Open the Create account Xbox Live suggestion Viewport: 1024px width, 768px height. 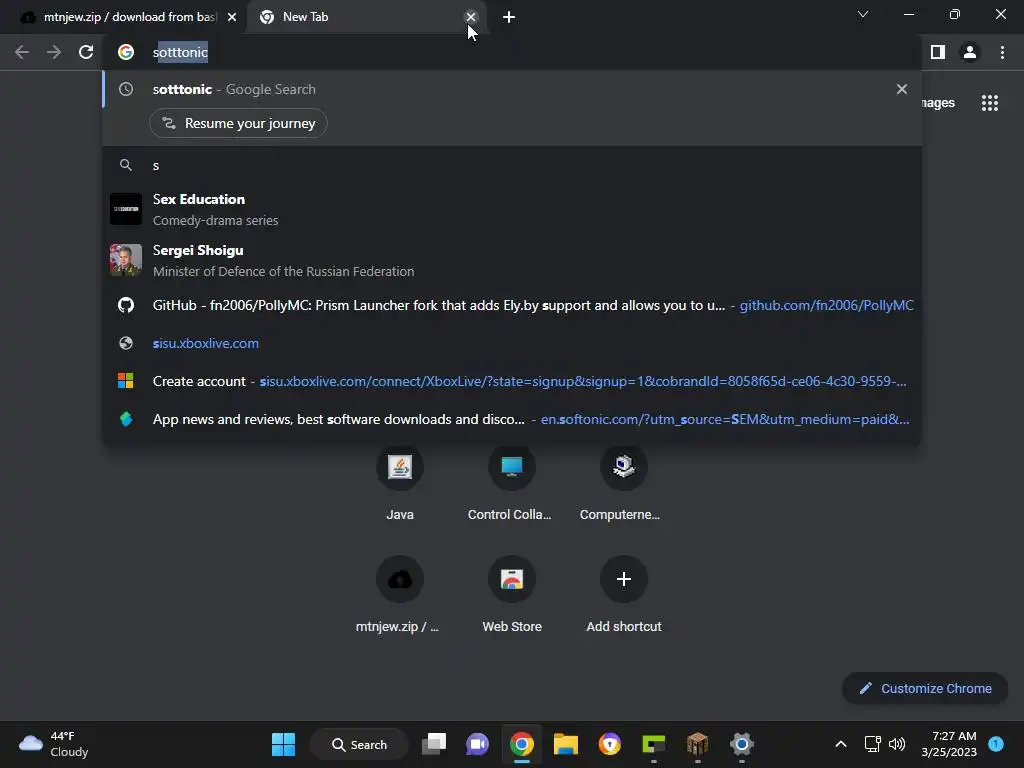pos(512,381)
